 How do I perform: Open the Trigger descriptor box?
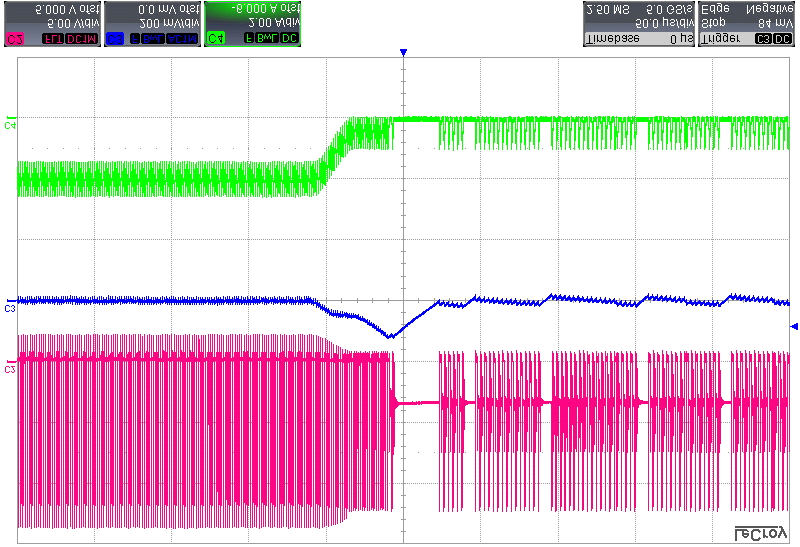point(747,20)
